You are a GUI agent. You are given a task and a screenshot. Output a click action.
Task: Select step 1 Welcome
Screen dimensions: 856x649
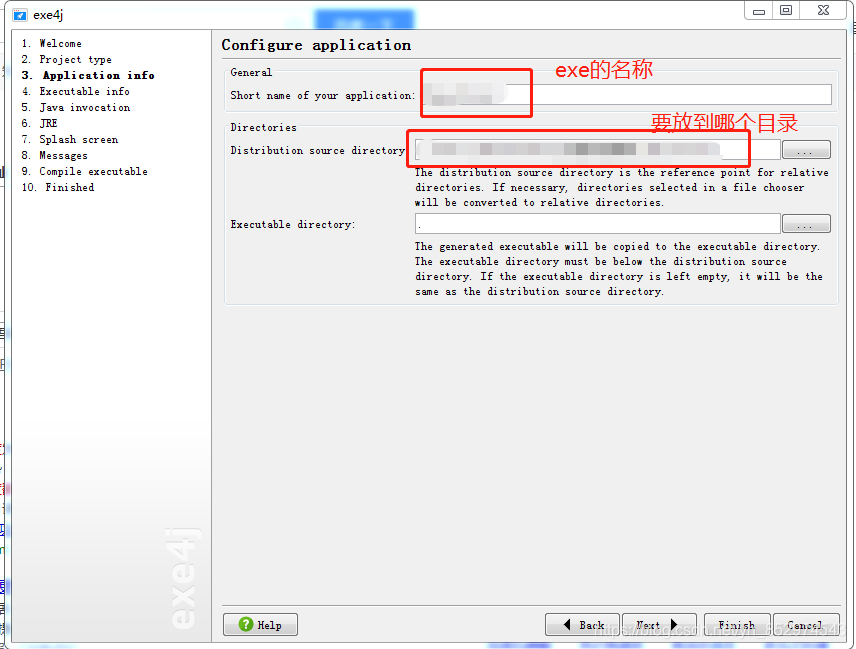(x=52, y=43)
